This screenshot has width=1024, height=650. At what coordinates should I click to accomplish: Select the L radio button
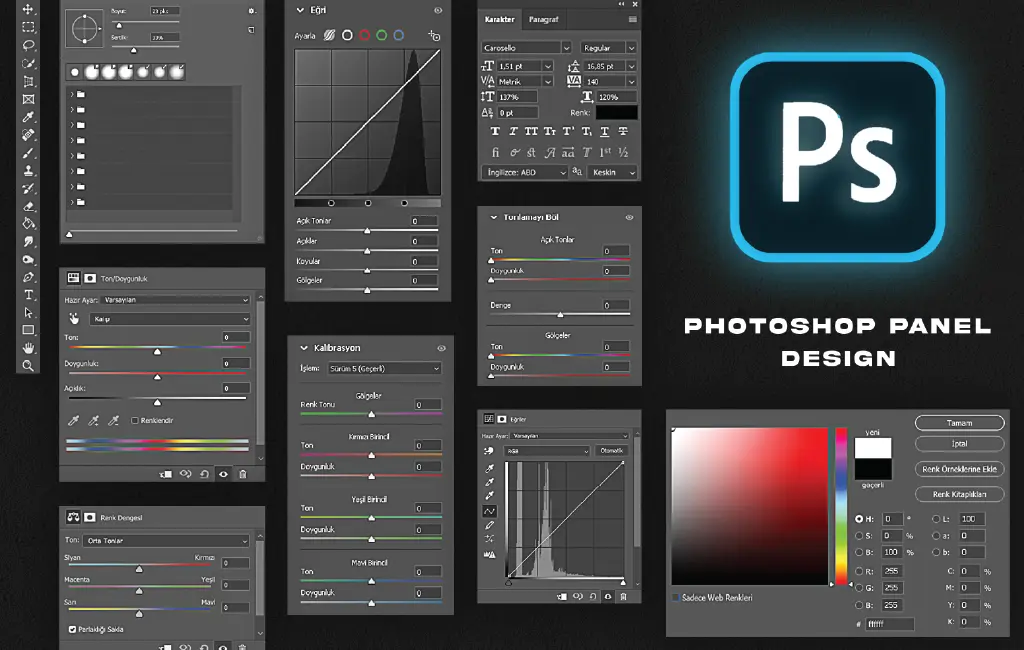point(936,519)
